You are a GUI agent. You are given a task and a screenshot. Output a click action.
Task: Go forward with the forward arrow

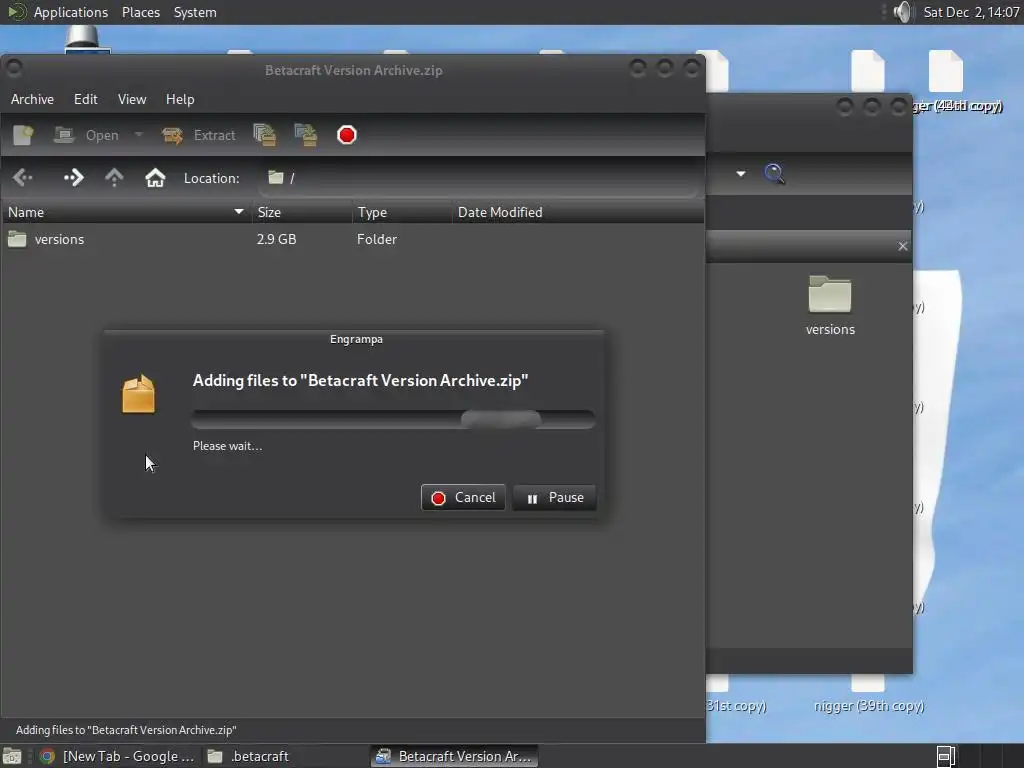tap(73, 178)
